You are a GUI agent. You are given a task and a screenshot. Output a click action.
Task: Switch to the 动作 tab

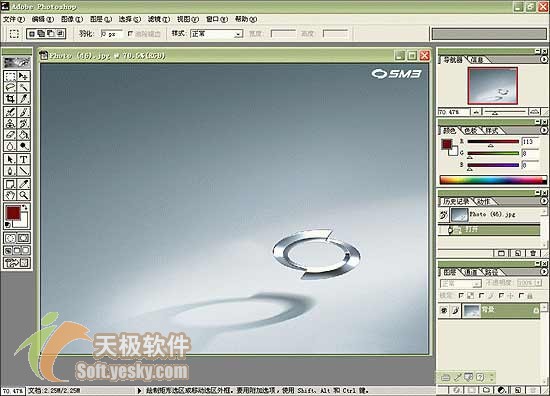pos(484,201)
